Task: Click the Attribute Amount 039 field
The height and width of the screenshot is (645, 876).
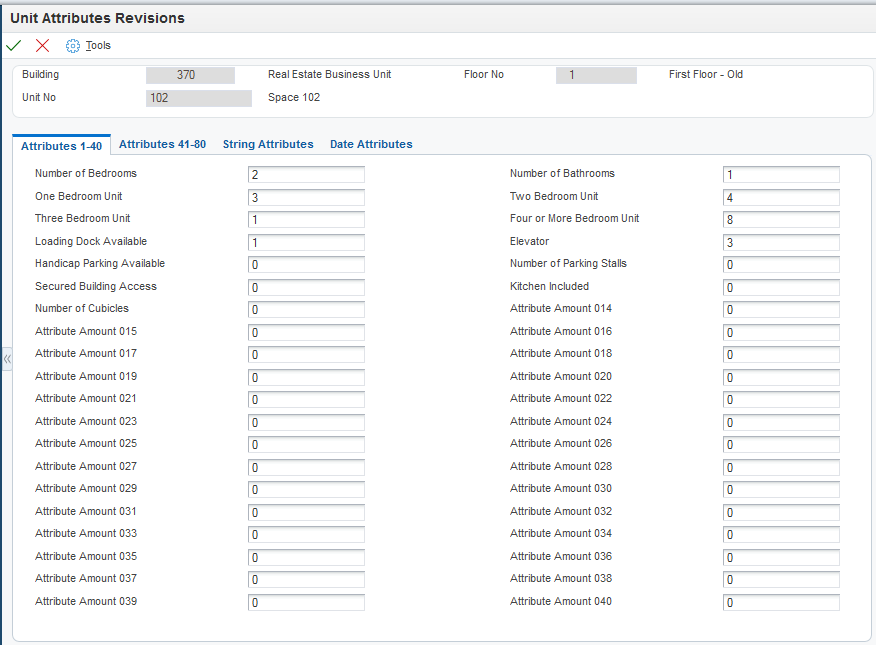Action: coord(306,603)
